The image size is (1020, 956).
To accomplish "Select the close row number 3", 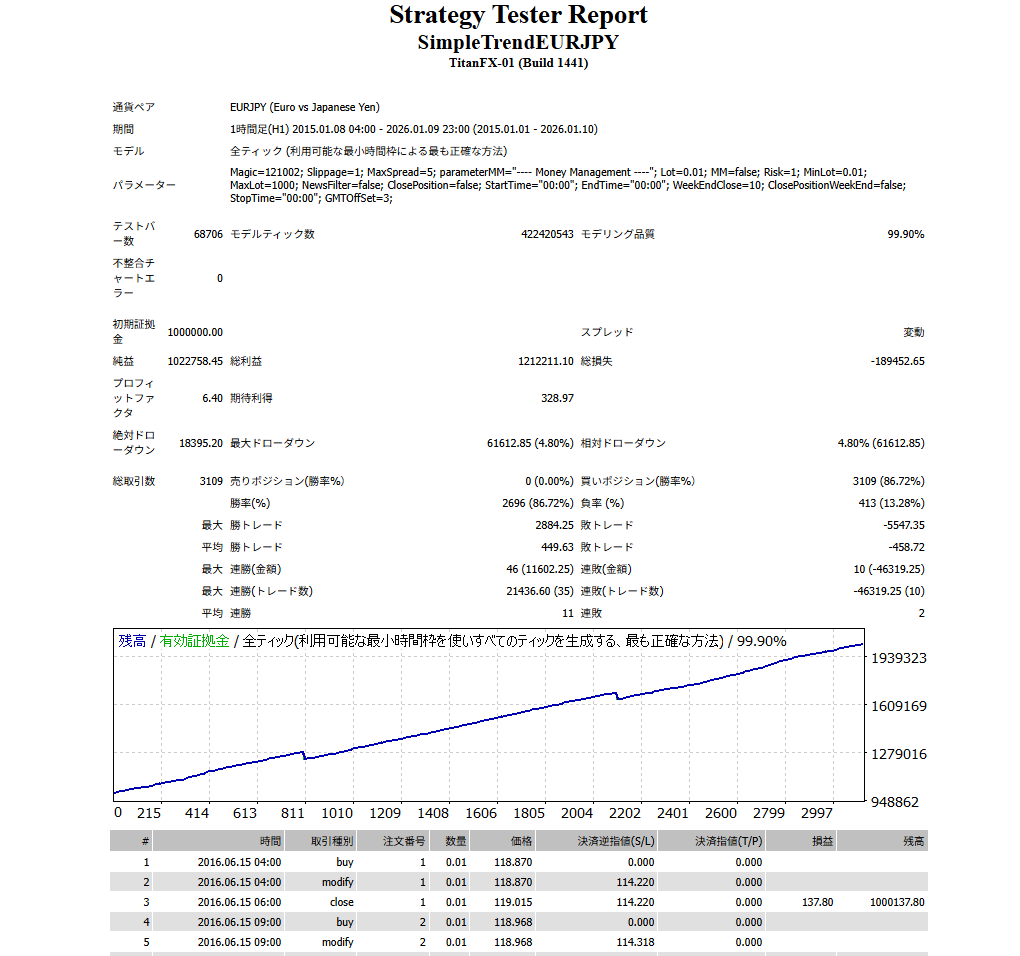I will pos(146,902).
